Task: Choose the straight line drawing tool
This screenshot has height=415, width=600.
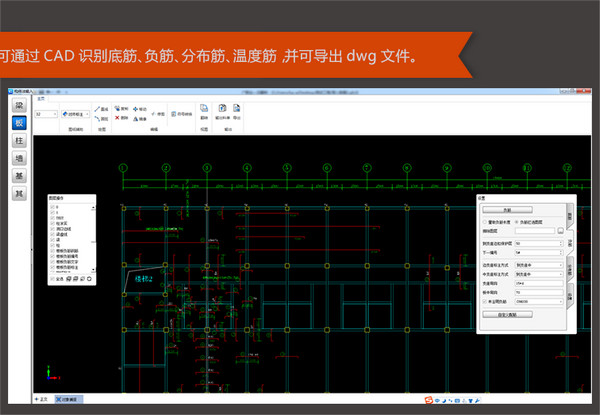Action: pyautogui.click(x=101, y=109)
